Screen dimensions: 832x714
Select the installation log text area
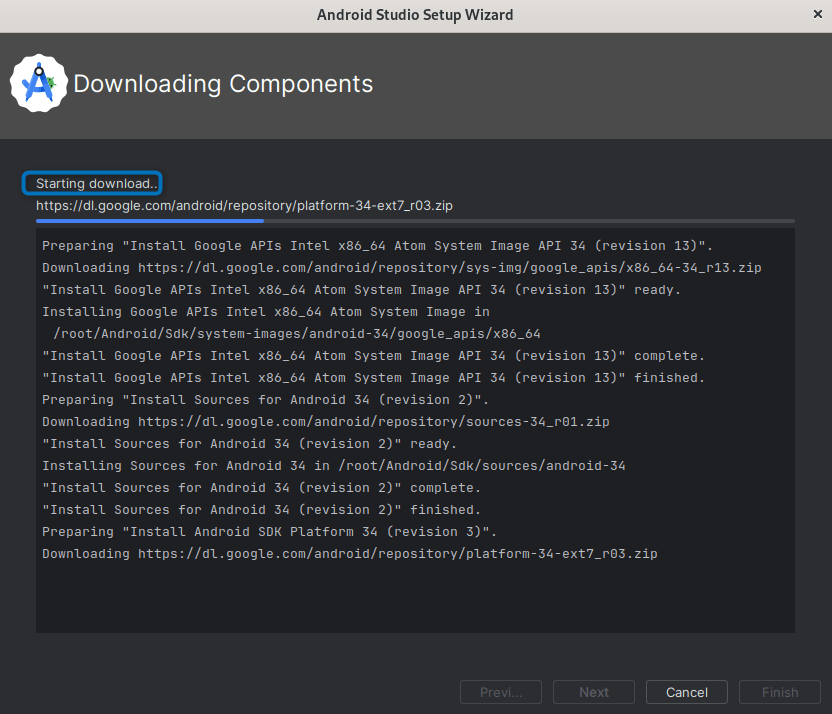415,430
